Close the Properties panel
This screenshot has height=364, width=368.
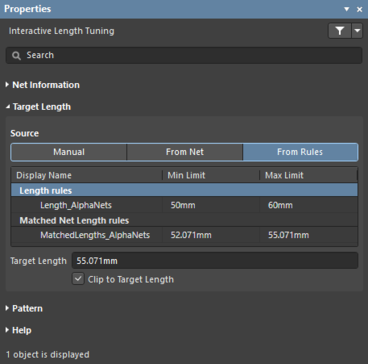[x=359, y=9]
